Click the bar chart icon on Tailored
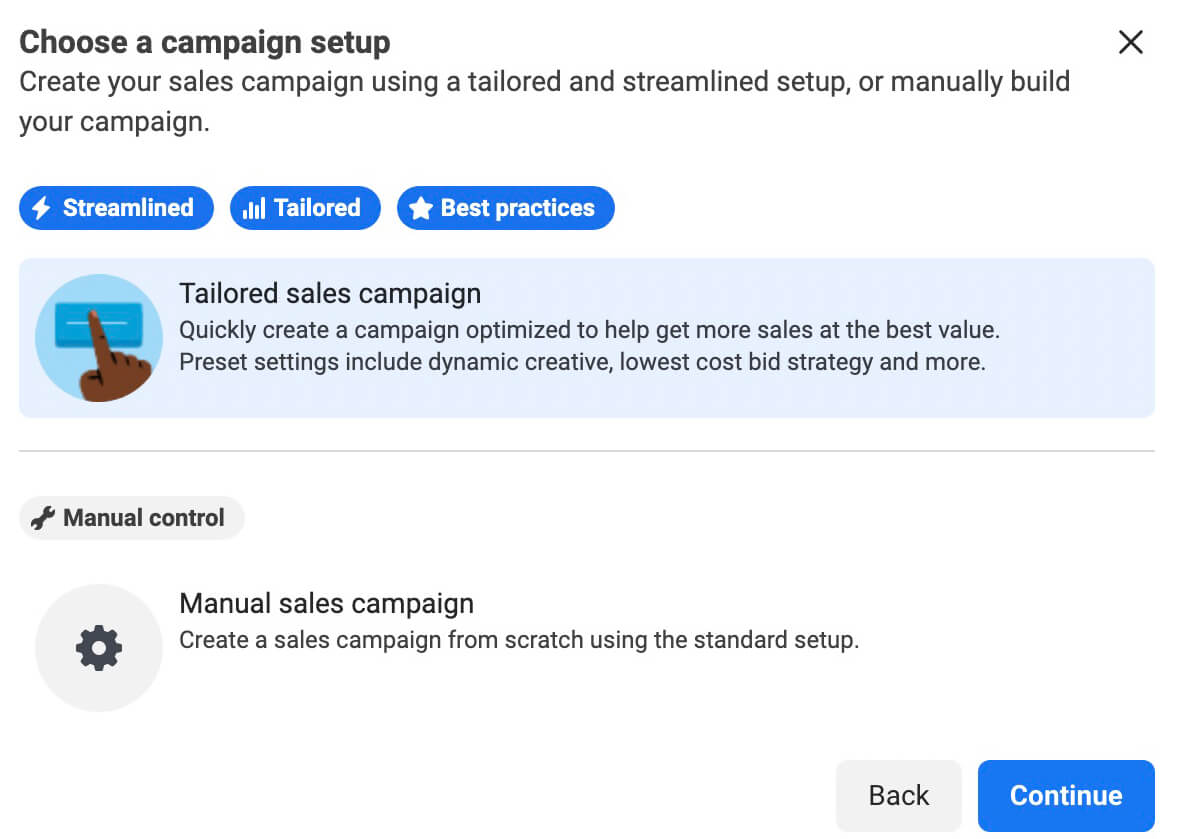 pyautogui.click(x=254, y=208)
